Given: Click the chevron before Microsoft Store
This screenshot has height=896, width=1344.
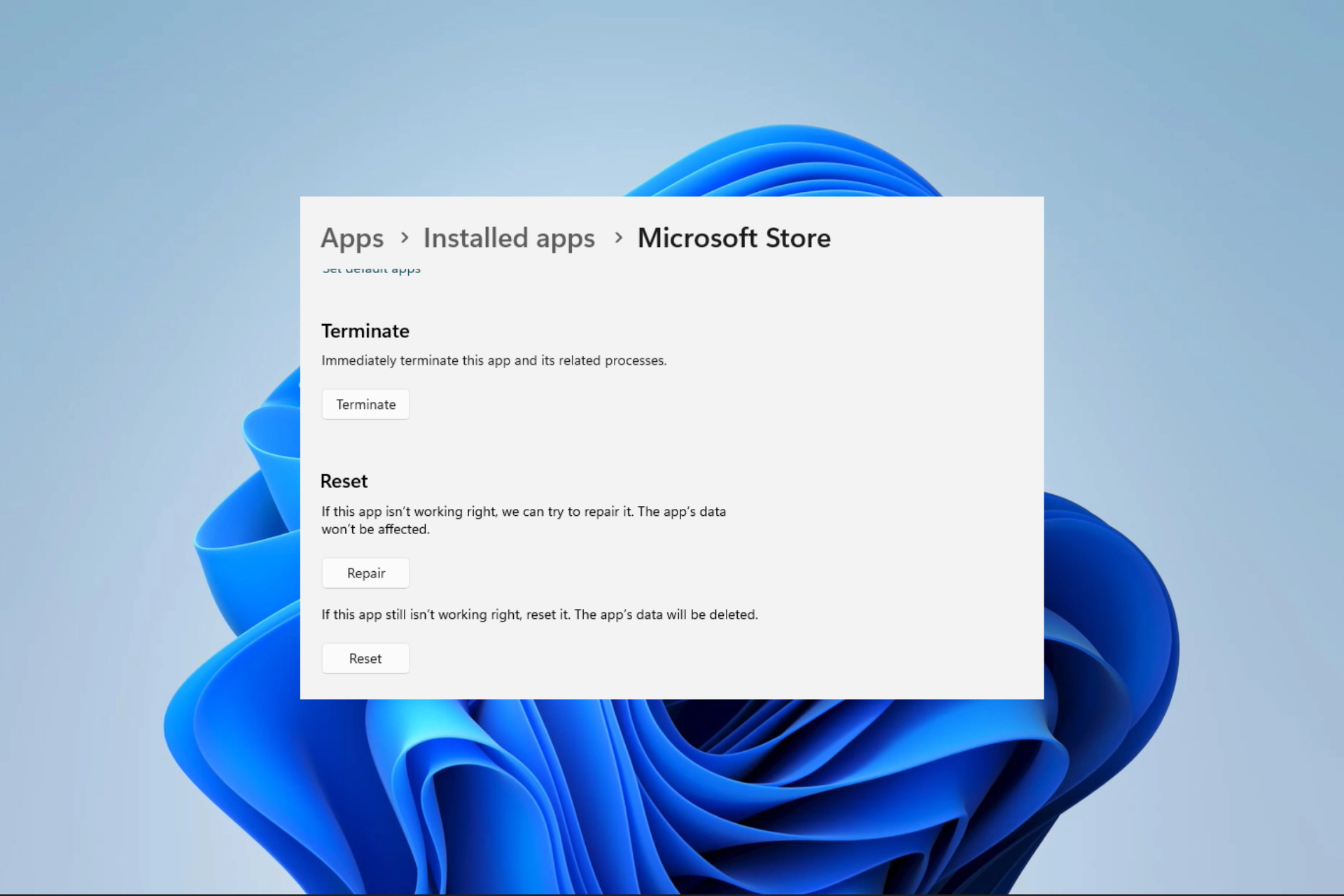Looking at the screenshot, I should (618, 238).
